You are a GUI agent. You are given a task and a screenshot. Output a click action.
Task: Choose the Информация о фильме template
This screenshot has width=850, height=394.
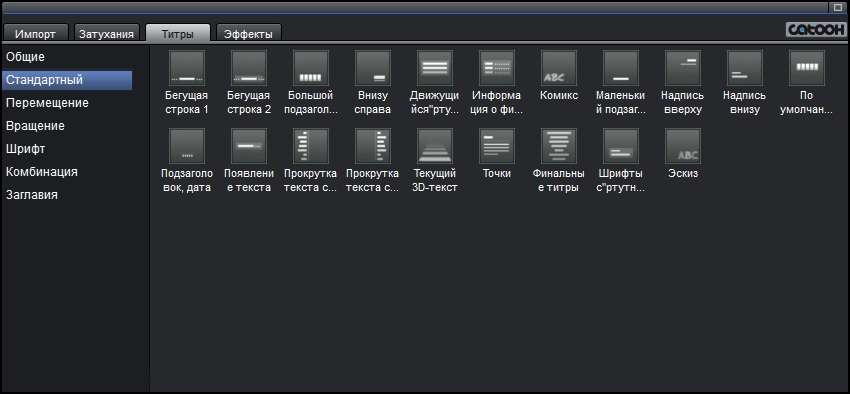[497, 68]
